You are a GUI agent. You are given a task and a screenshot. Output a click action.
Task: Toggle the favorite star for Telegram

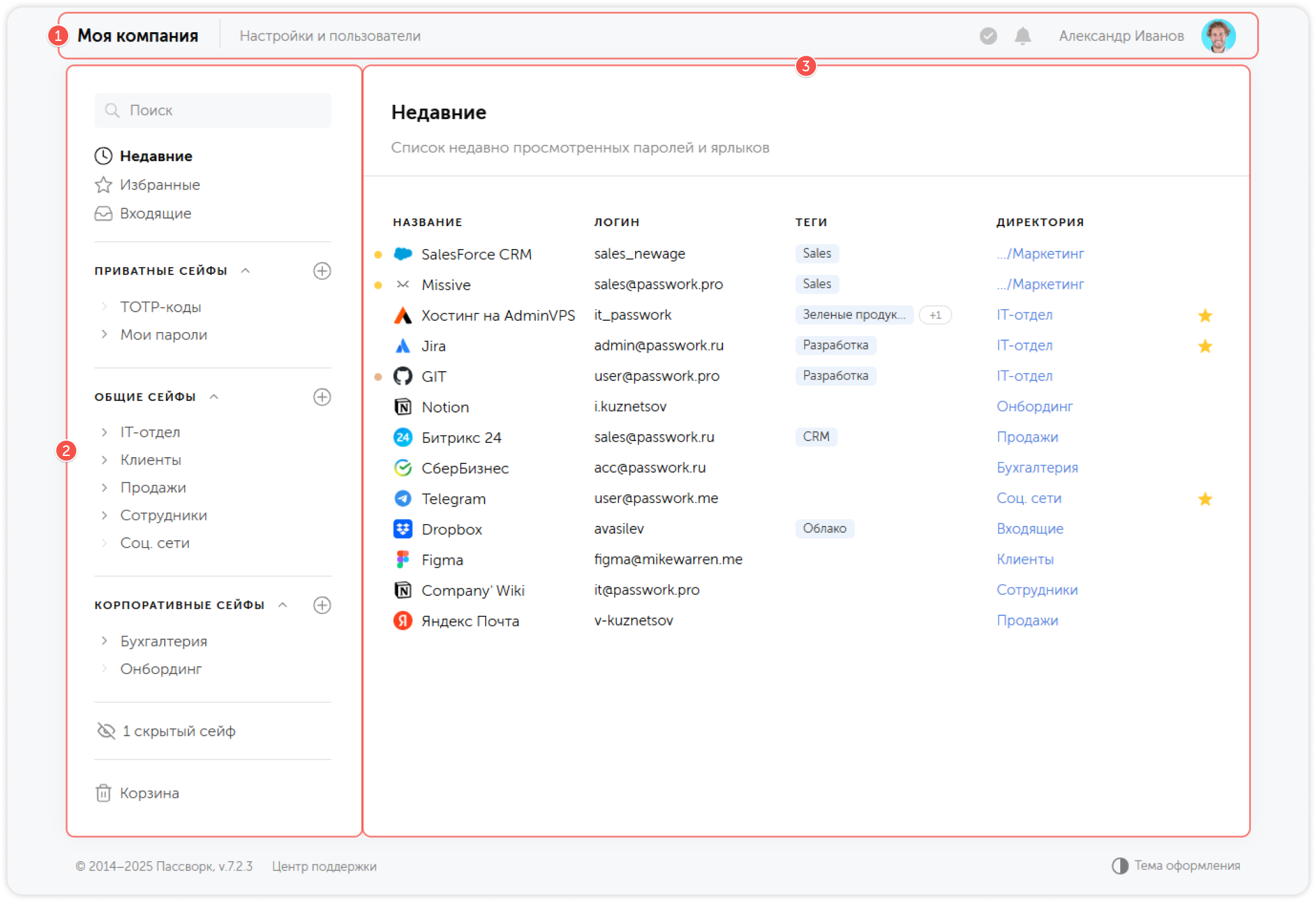coord(1205,499)
